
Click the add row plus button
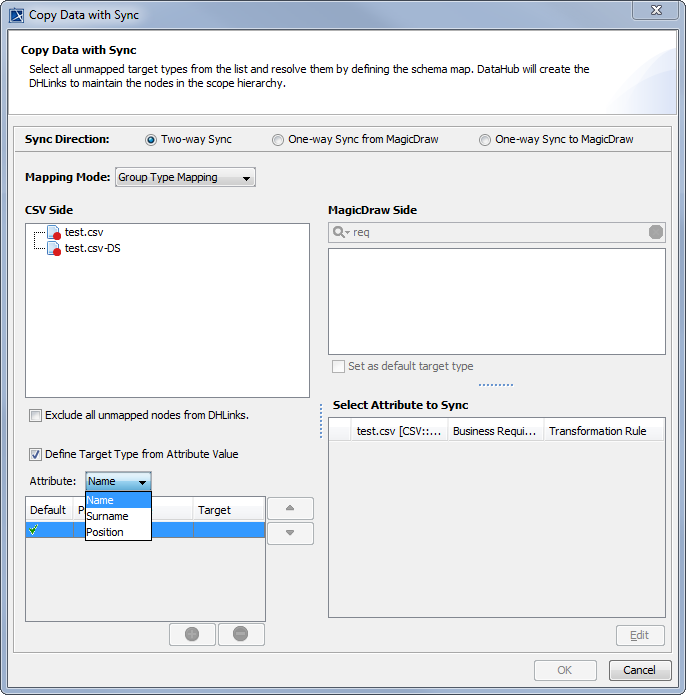192,634
